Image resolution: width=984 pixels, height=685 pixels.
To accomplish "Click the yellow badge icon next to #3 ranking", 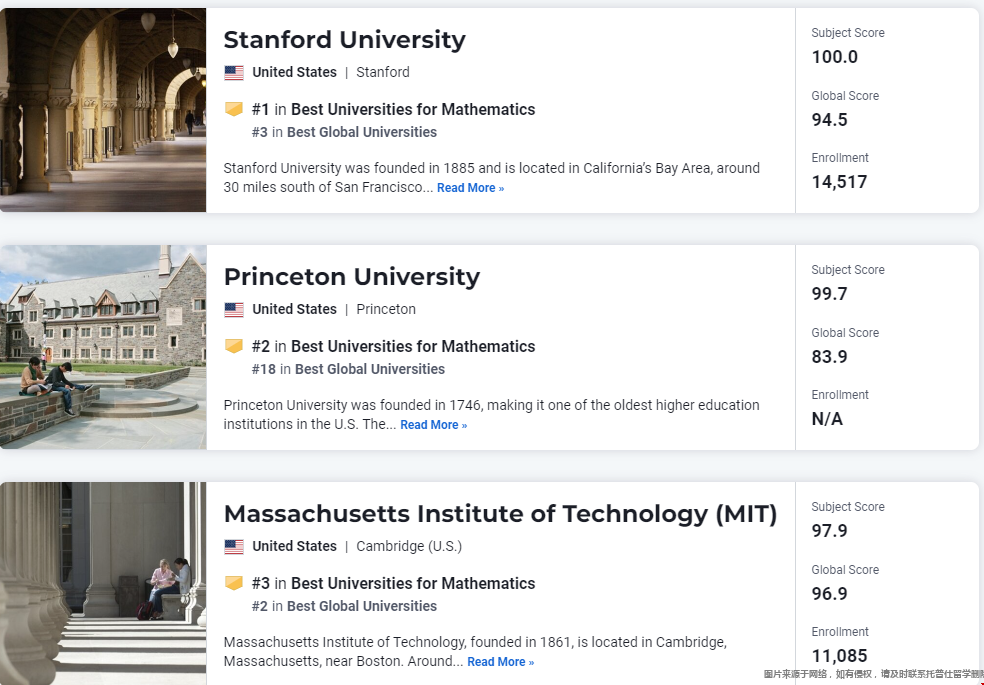I will (x=234, y=583).
